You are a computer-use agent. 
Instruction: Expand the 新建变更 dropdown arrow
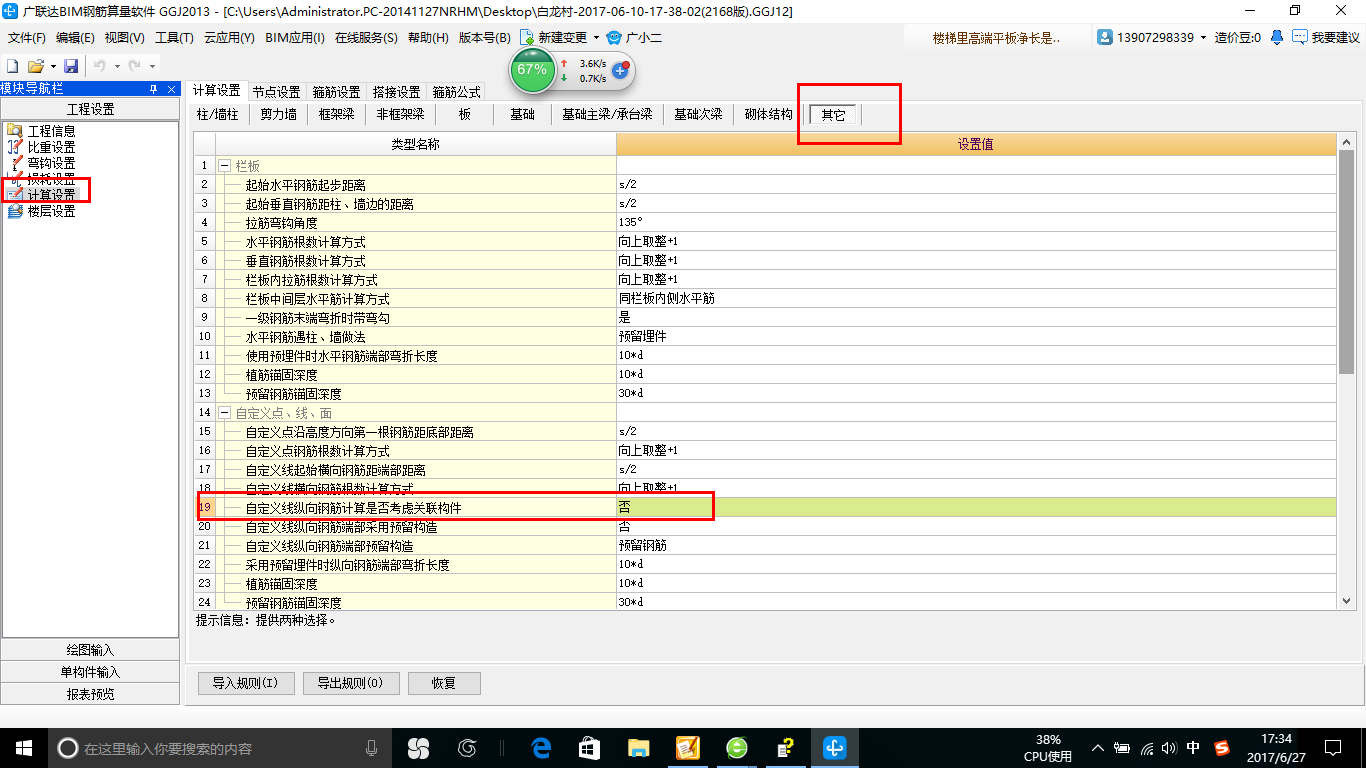[x=596, y=37]
